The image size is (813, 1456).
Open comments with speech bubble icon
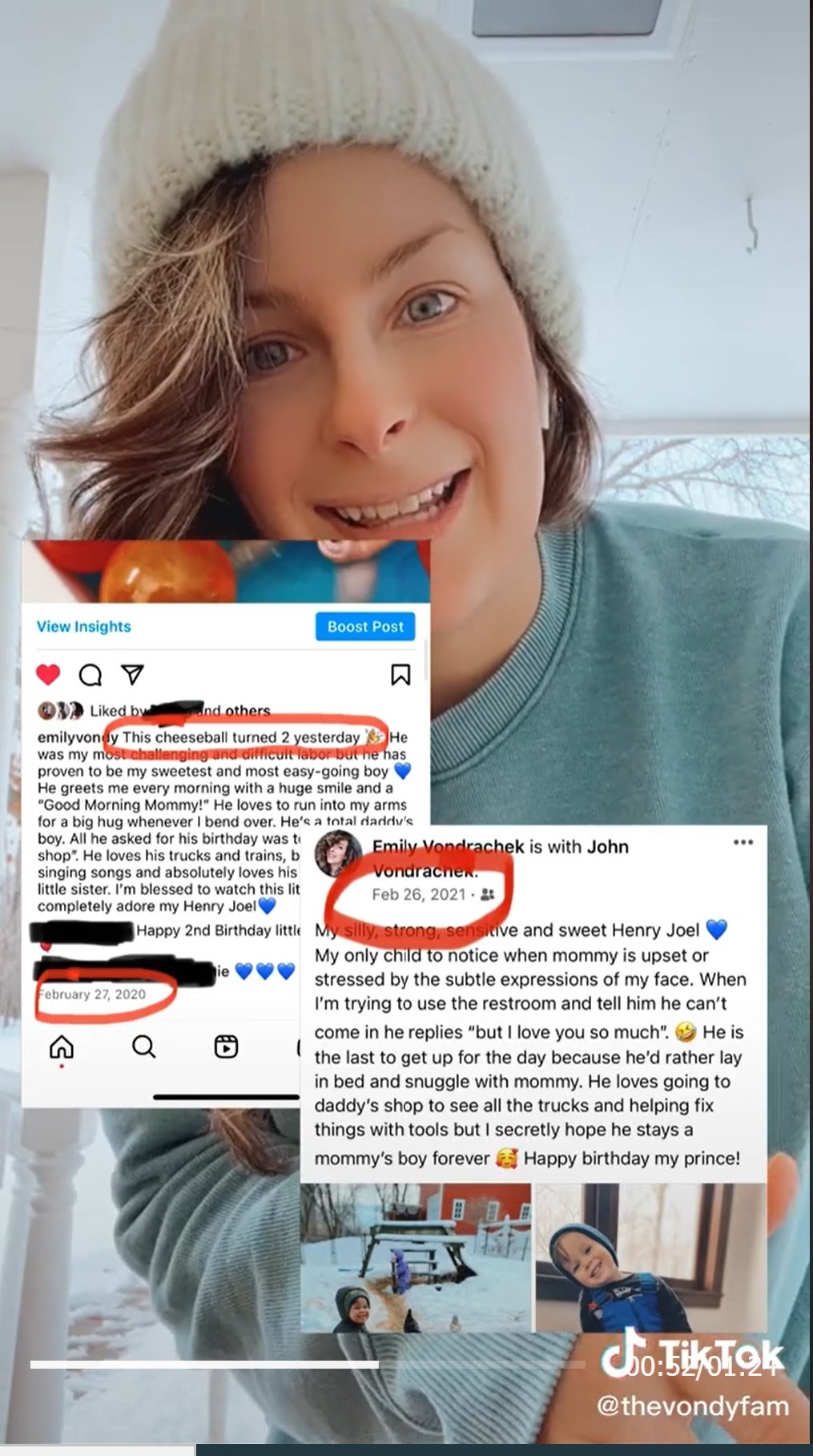point(90,675)
